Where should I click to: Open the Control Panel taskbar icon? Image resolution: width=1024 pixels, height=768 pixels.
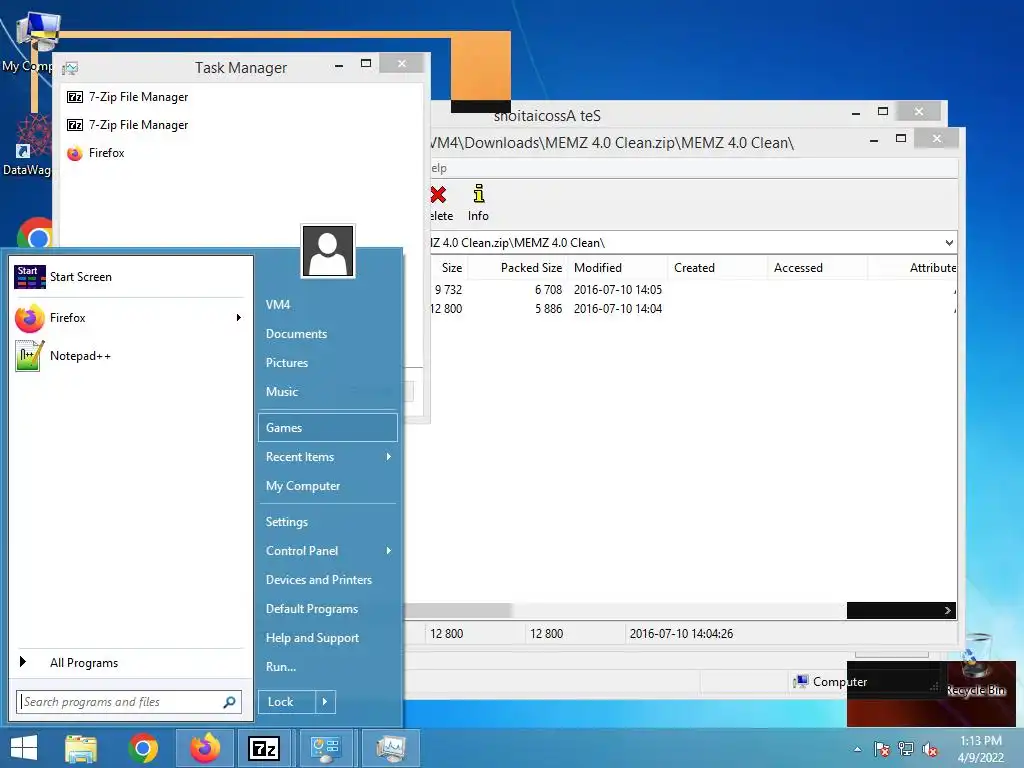(x=325, y=748)
